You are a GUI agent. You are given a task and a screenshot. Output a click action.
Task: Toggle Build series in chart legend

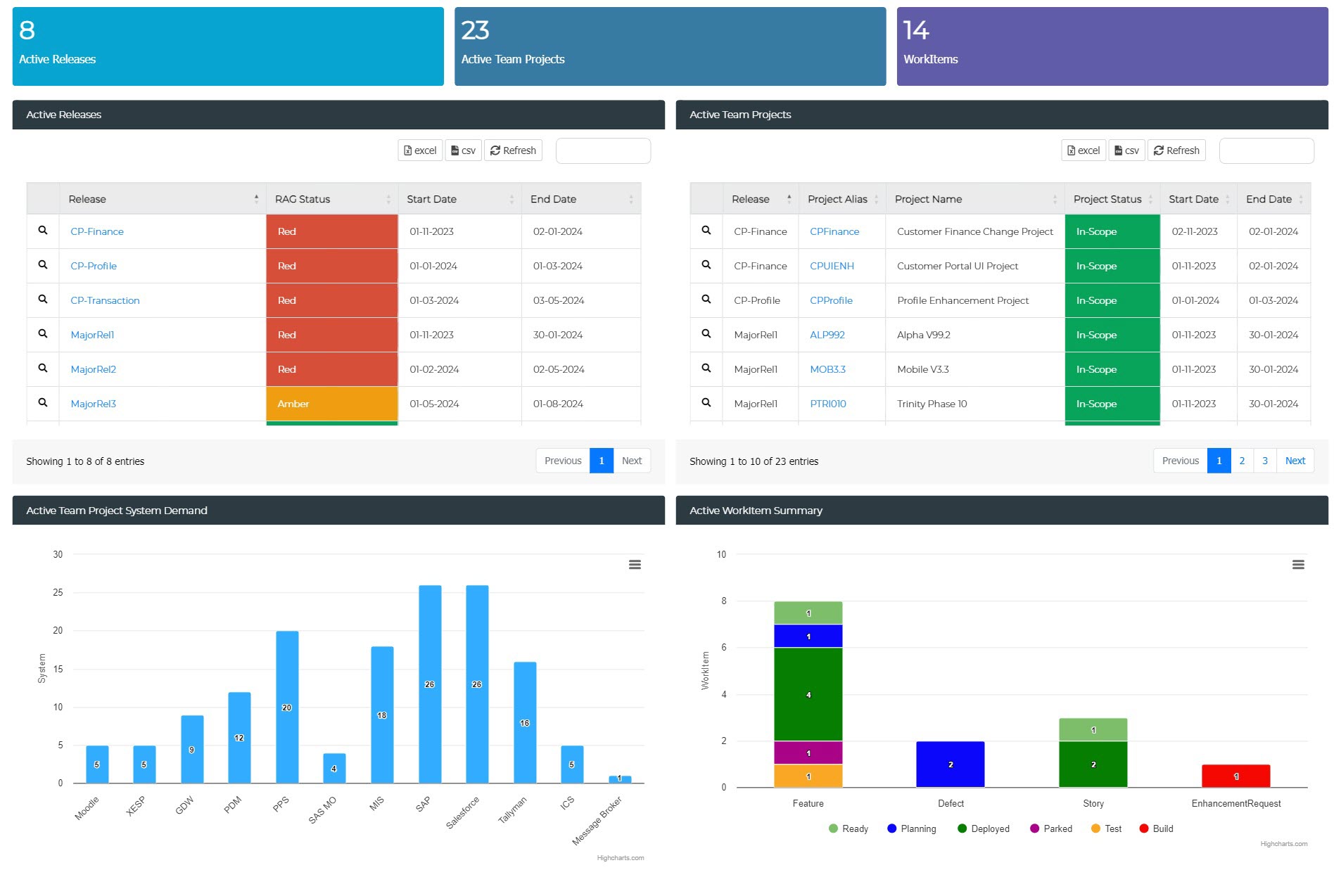click(1156, 828)
